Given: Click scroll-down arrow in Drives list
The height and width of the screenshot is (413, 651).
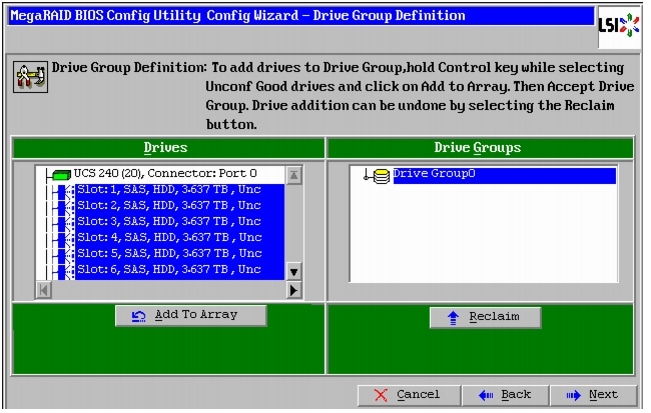Looking at the screenshot, I should 294,272.
